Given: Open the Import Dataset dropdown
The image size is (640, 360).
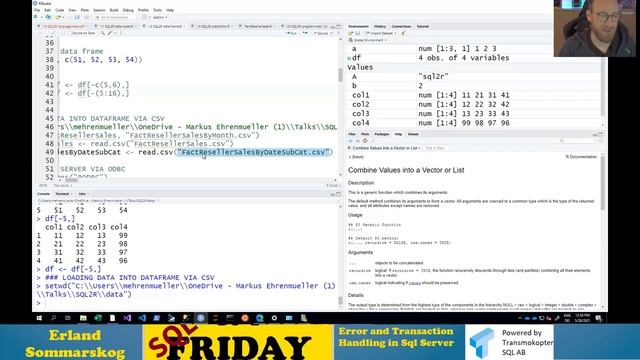Looking at the screenshot, I should click(x=381, y=33).
